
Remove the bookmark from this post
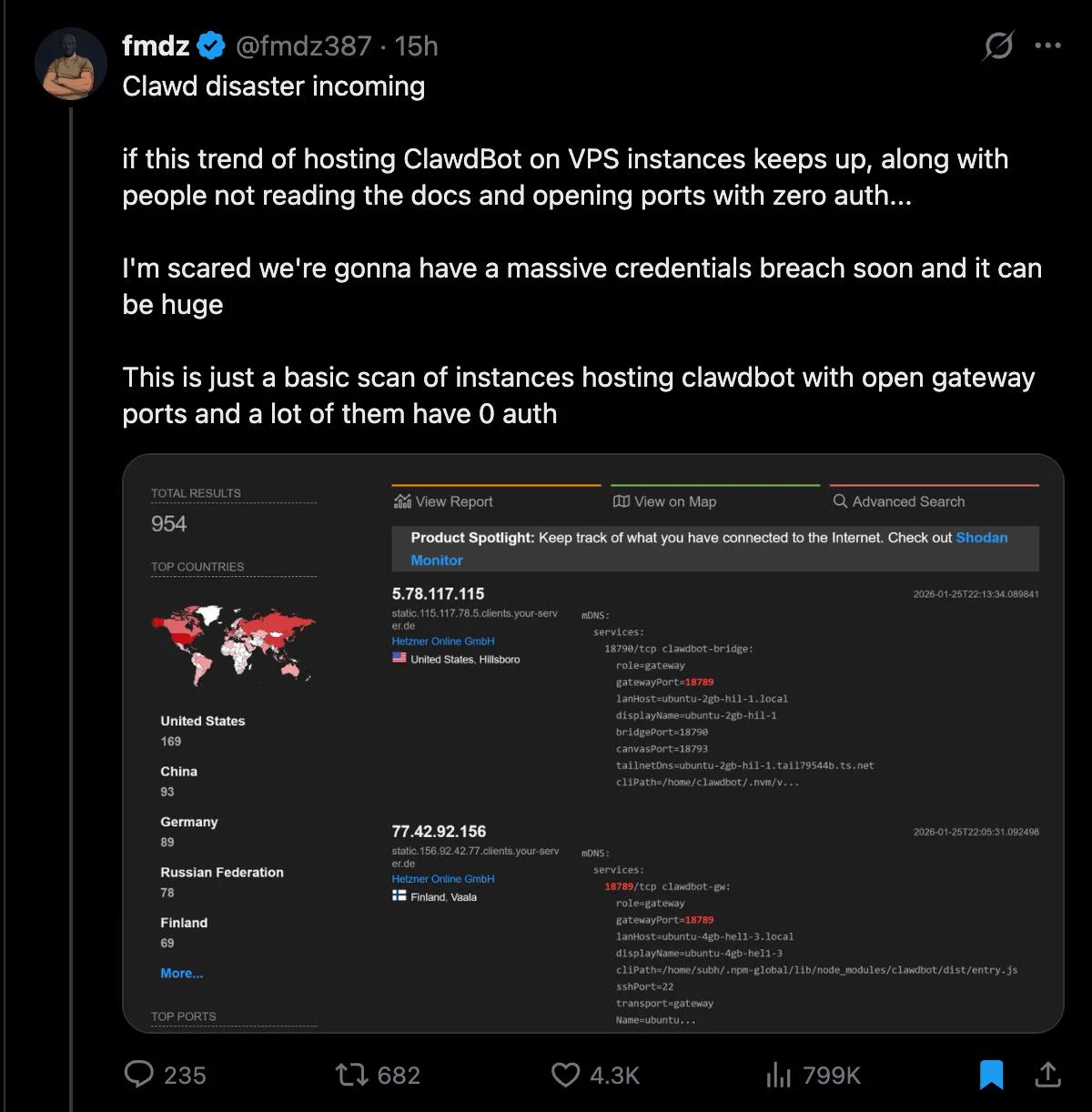point(992,1075)
